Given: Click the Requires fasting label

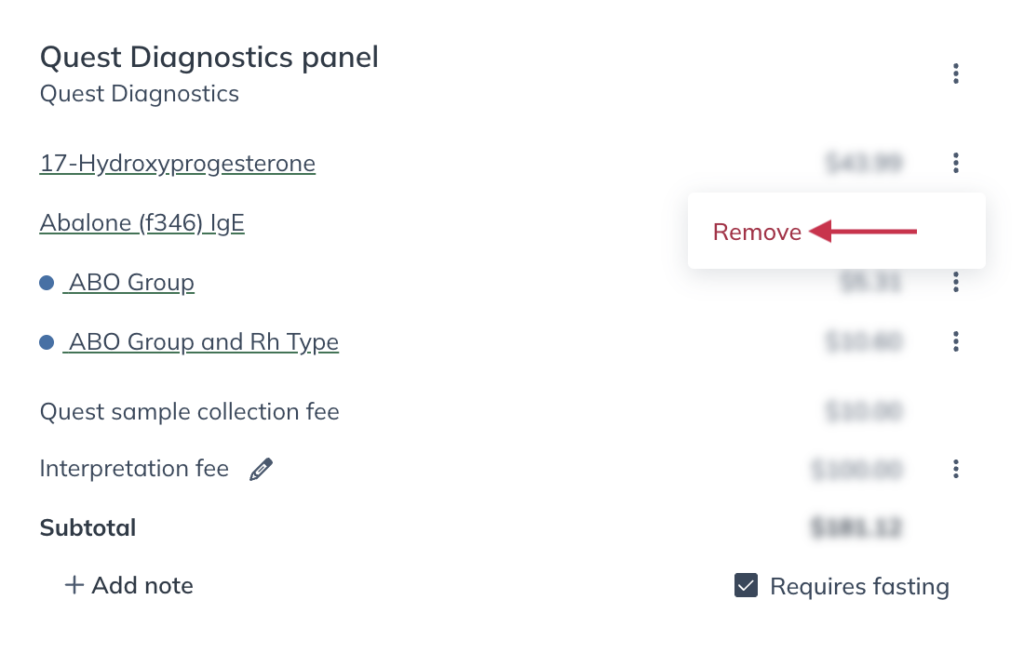Looking at the screenshot, I should (859, 586).
